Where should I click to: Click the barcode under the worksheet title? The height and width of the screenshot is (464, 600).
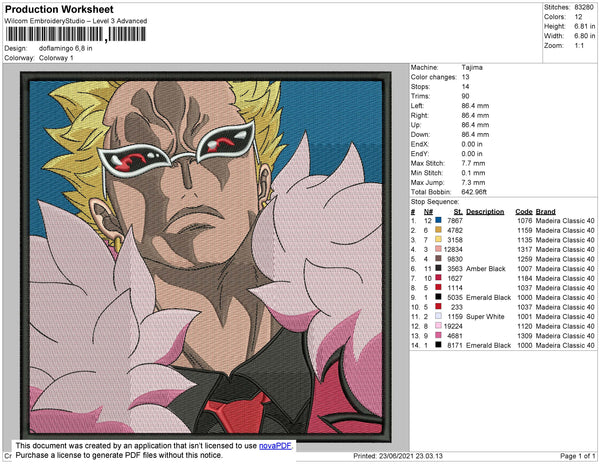point(76,34)
